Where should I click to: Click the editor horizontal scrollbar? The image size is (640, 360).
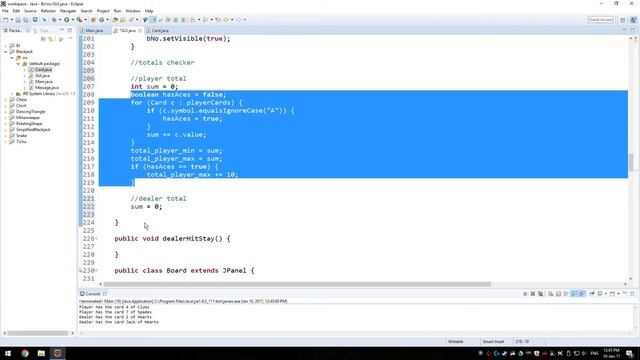click(297, 284)
